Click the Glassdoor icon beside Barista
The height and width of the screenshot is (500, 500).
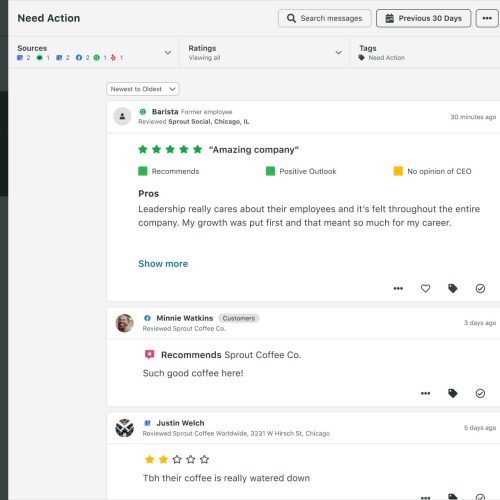[143, 112]
